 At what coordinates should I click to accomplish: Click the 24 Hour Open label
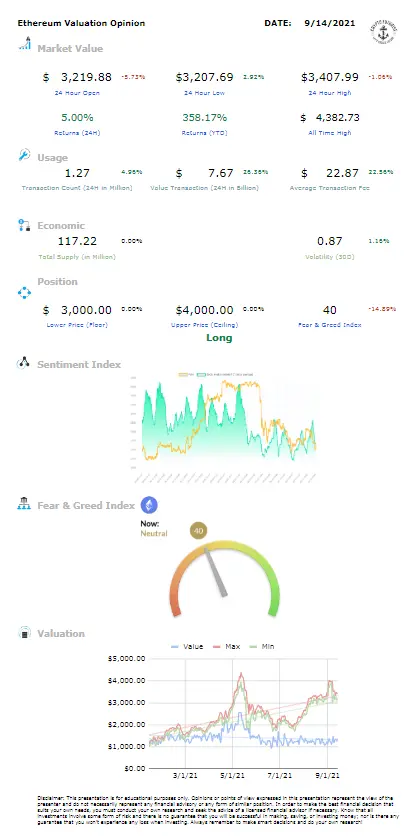(x=77, y=93)
